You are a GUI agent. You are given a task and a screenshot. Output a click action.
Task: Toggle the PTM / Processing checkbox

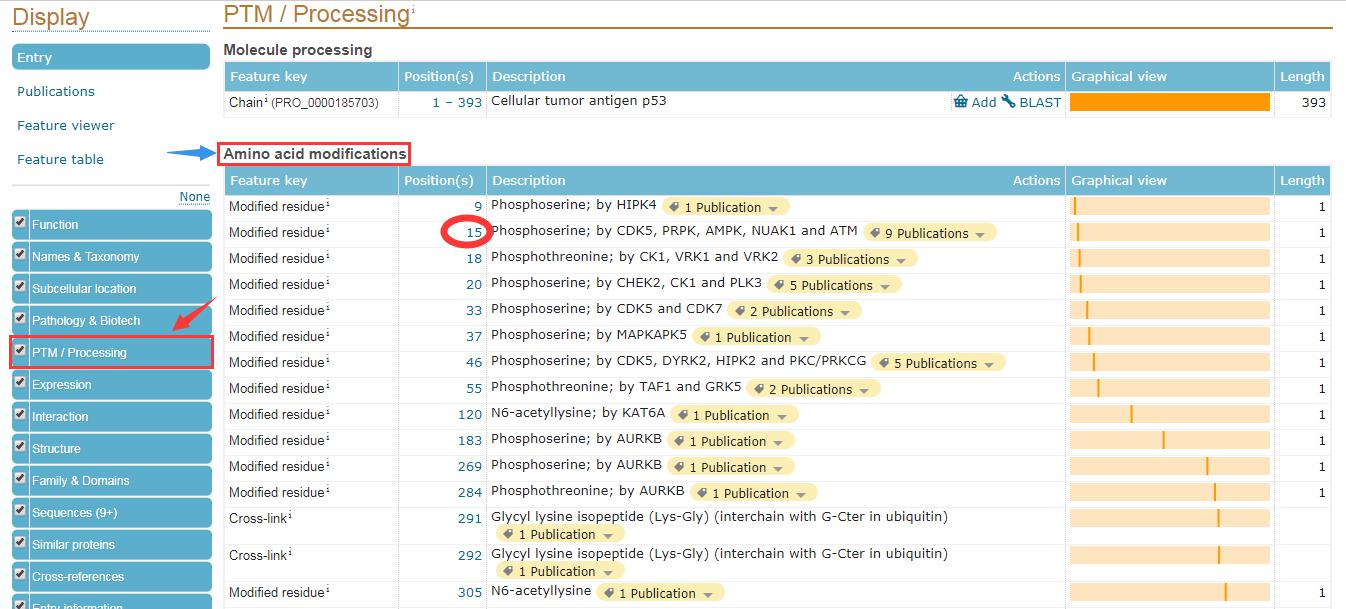(x=21, y=350)
